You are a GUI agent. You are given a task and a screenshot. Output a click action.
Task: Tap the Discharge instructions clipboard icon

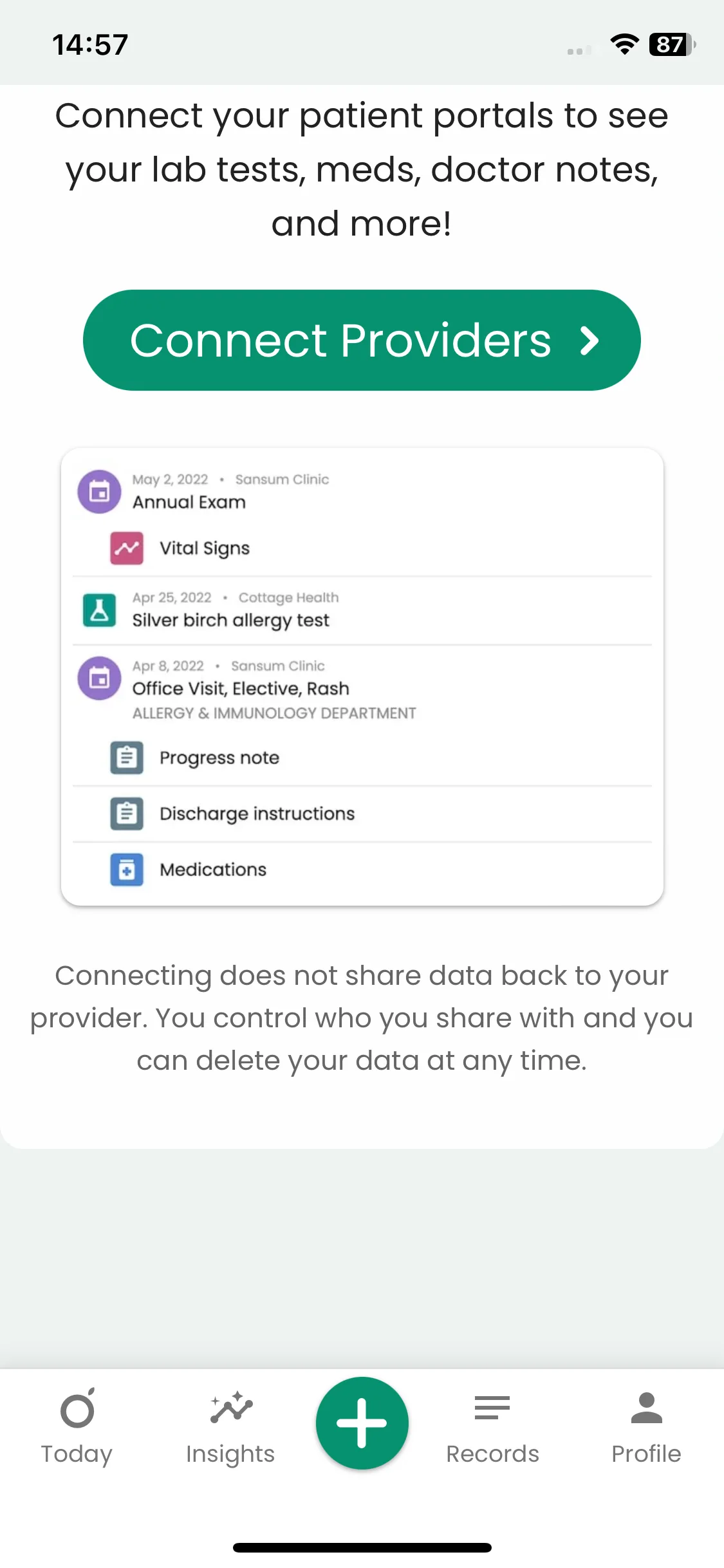(x=127, y=814)
